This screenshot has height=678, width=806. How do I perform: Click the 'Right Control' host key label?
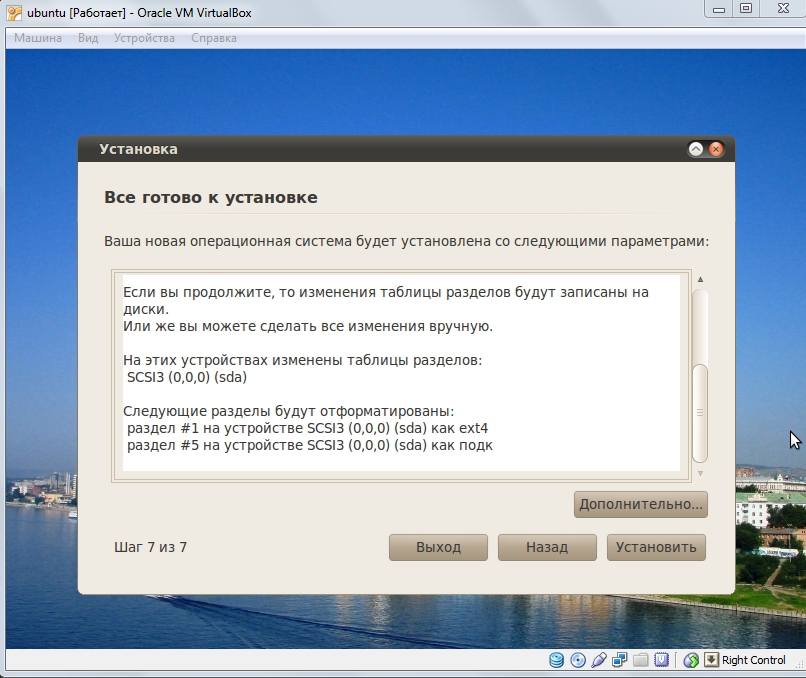(x=754, y=660)
